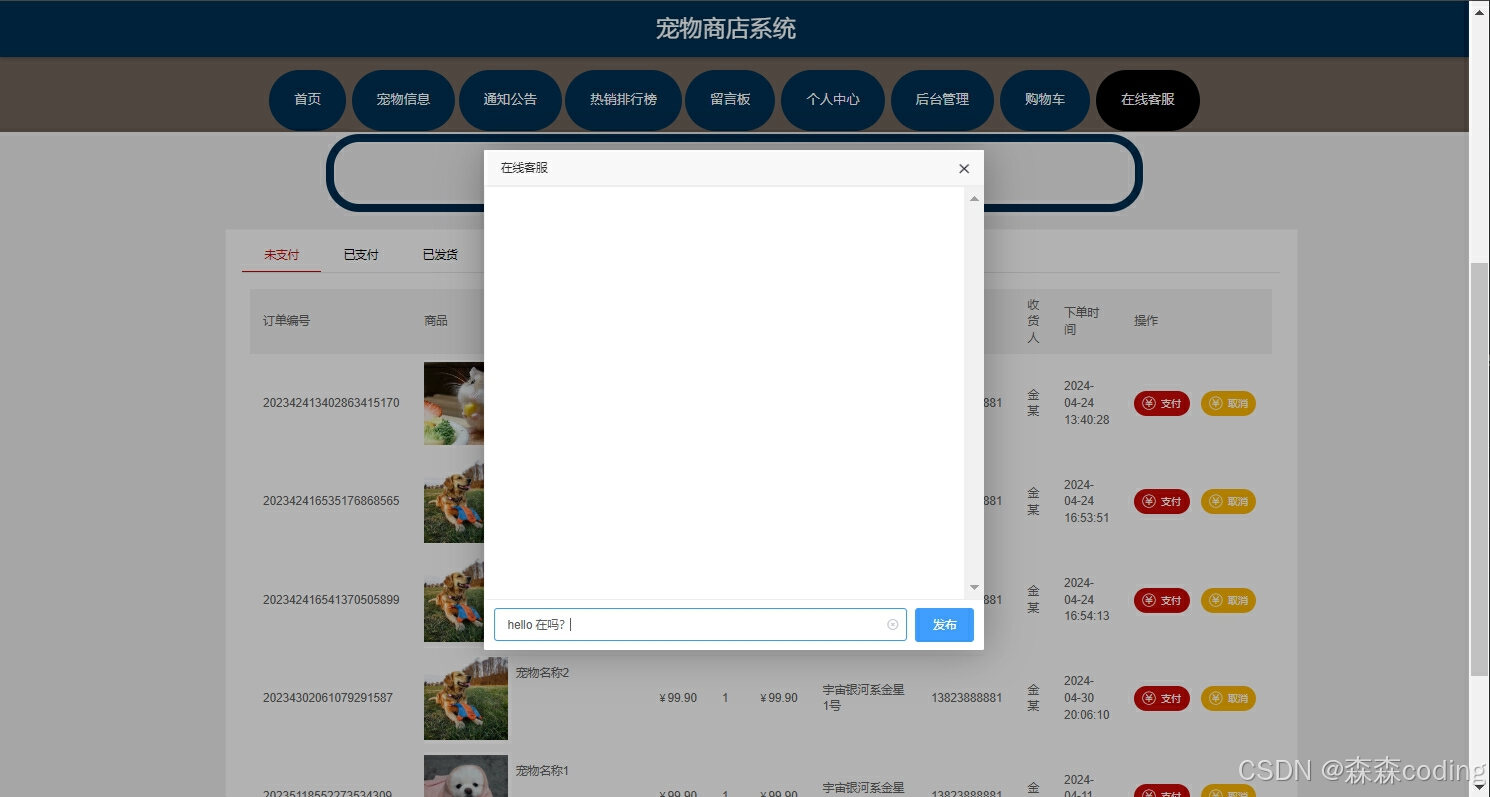This screenshot has width=1490, height=797.
Task: Cancel the order placed at 16:53:51
Action: point(1228,502)
